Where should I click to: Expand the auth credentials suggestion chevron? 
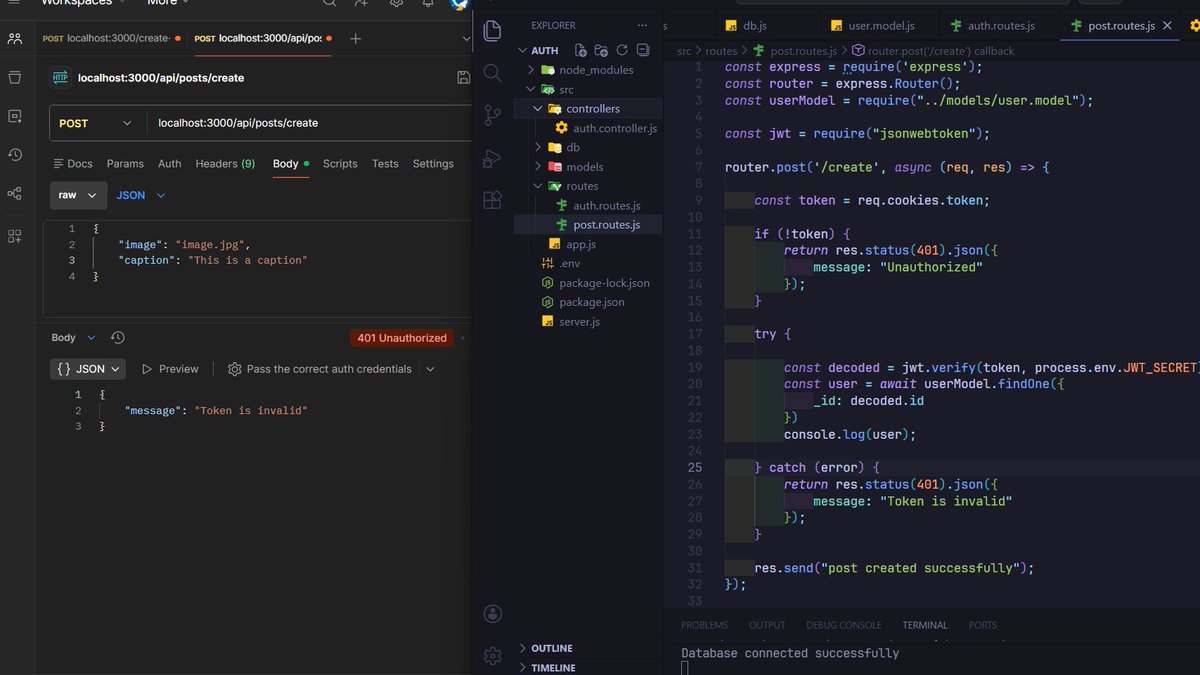pyautogui.click(x=430, y=369)
